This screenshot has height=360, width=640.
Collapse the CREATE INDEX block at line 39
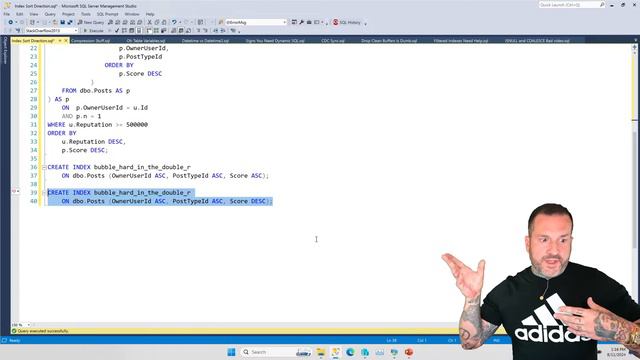coord(44,193)
